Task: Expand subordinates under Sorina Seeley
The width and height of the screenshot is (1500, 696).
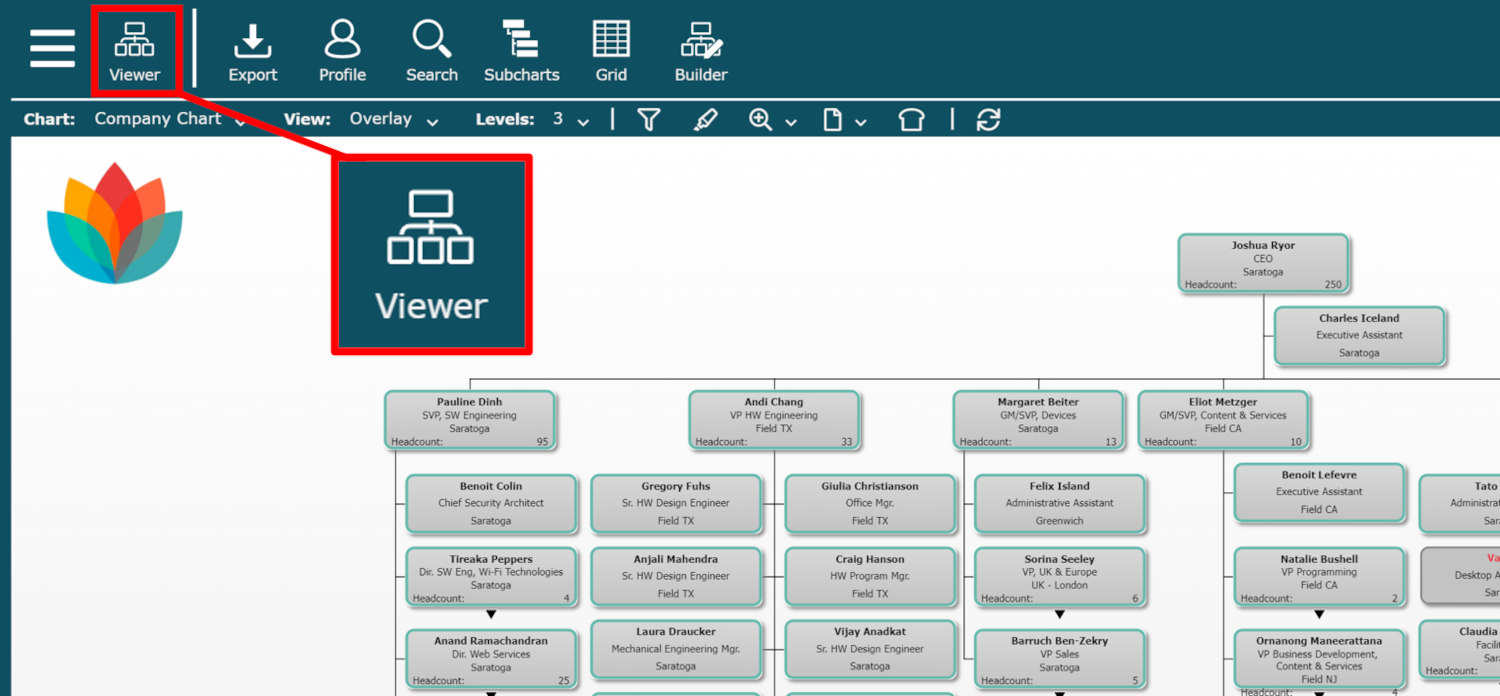Action: point(1060,614)
